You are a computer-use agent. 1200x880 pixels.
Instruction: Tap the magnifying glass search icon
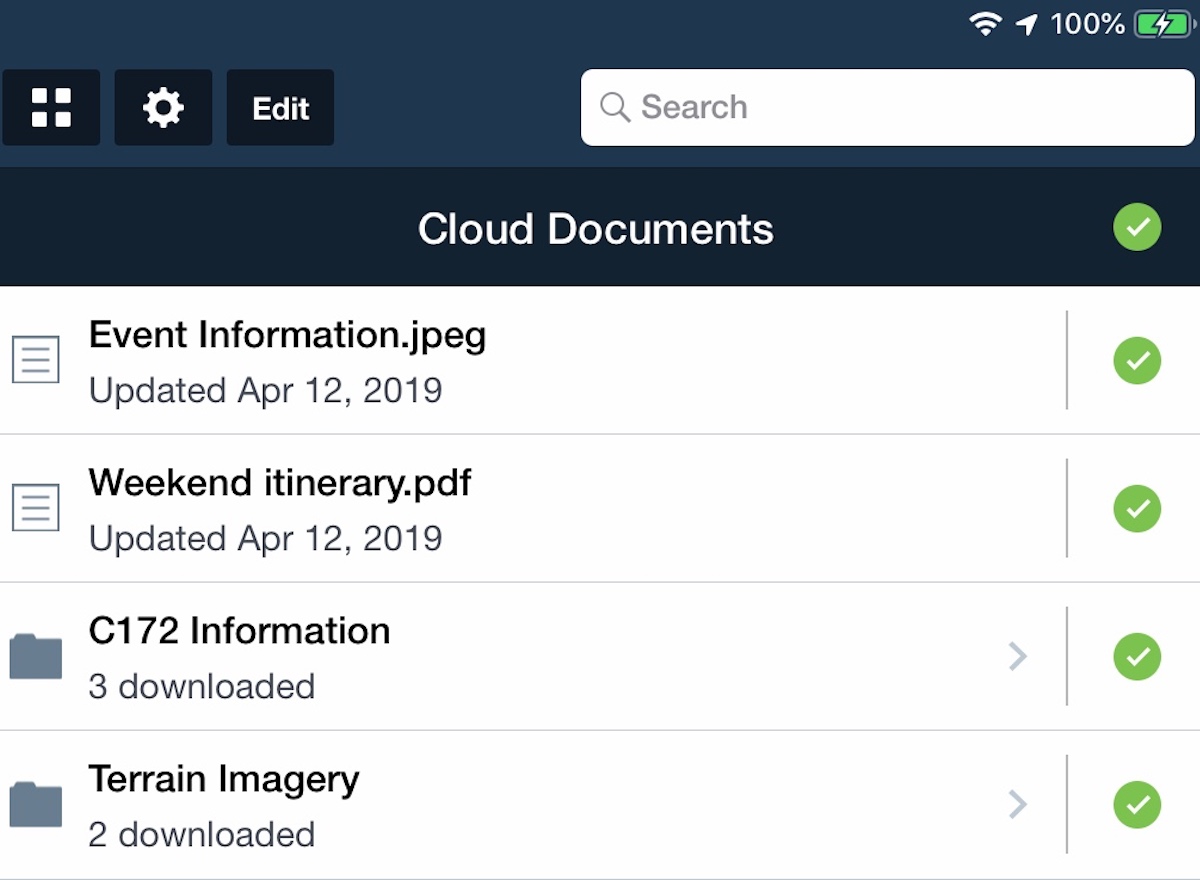(x=614, y=107)
